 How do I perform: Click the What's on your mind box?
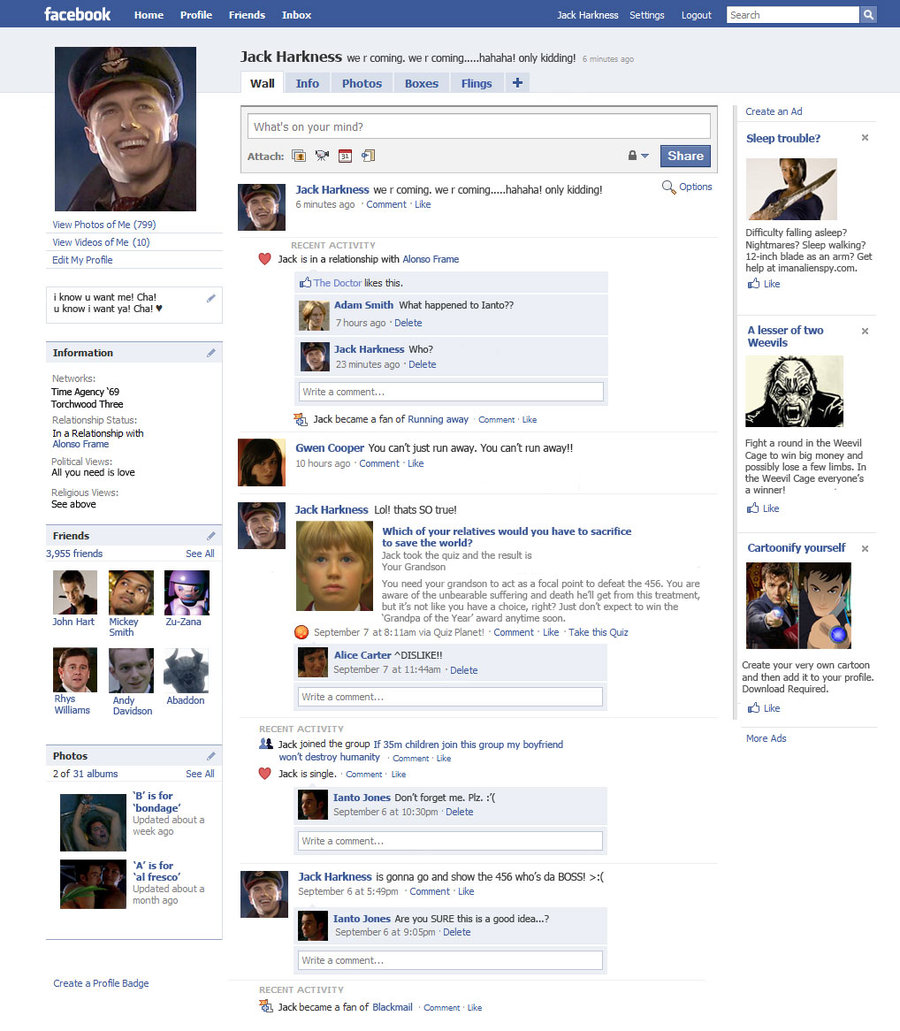pos(479,126)
